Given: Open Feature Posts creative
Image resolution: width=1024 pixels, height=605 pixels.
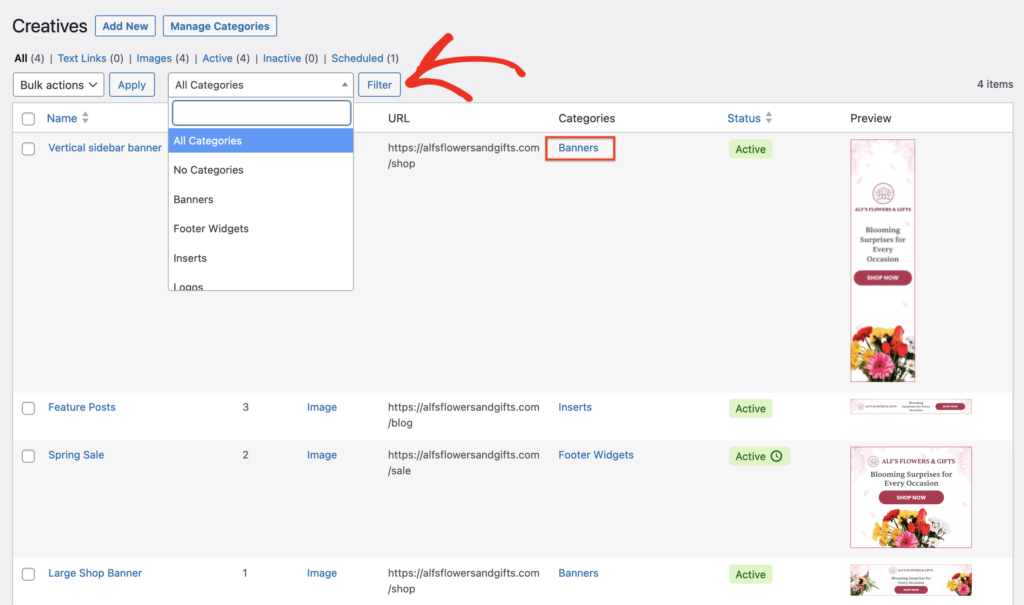Looking at the screenshot, I should [x=82, y=407].
